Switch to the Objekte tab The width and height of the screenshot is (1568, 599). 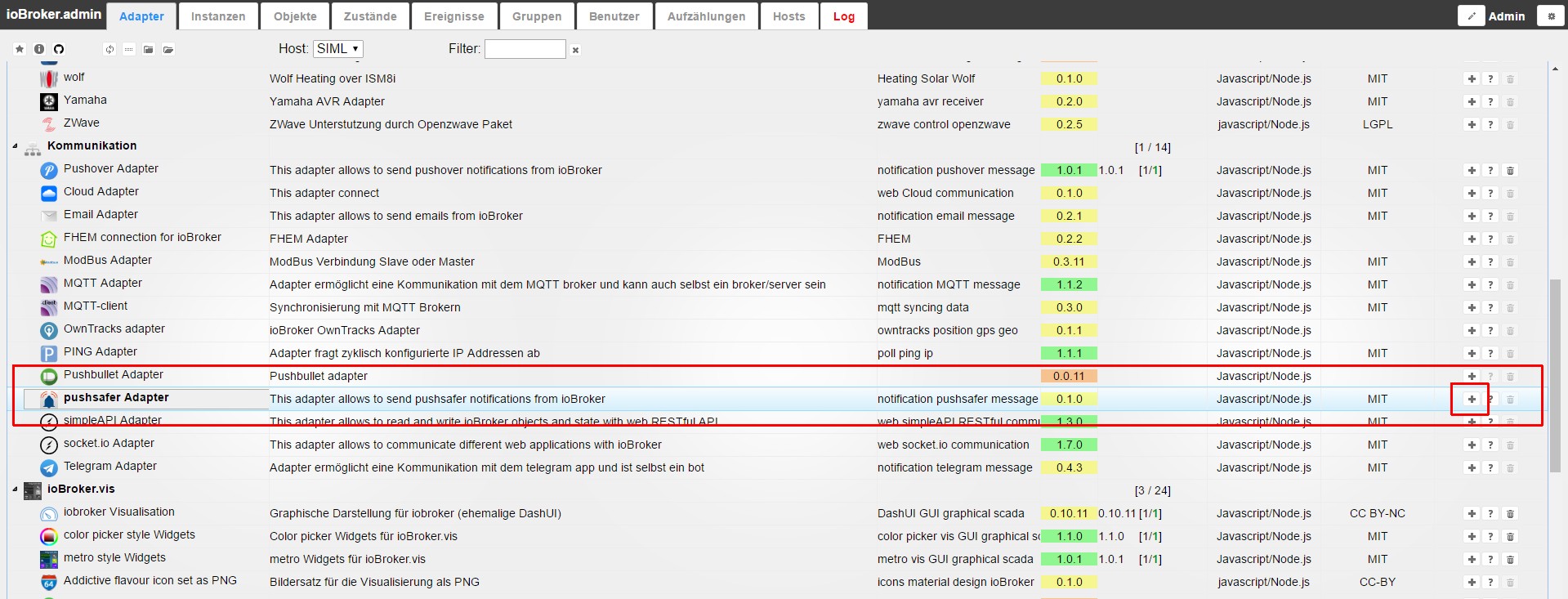click(295, 16)
